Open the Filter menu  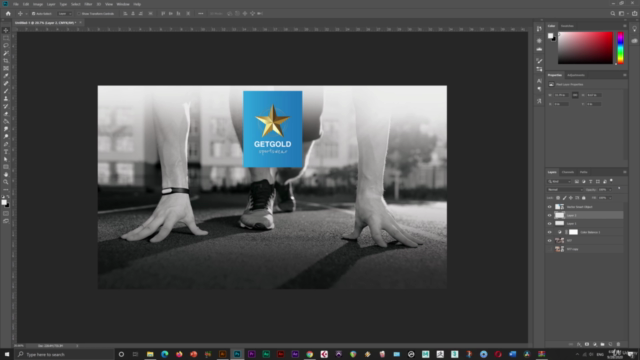pos(88,4)
